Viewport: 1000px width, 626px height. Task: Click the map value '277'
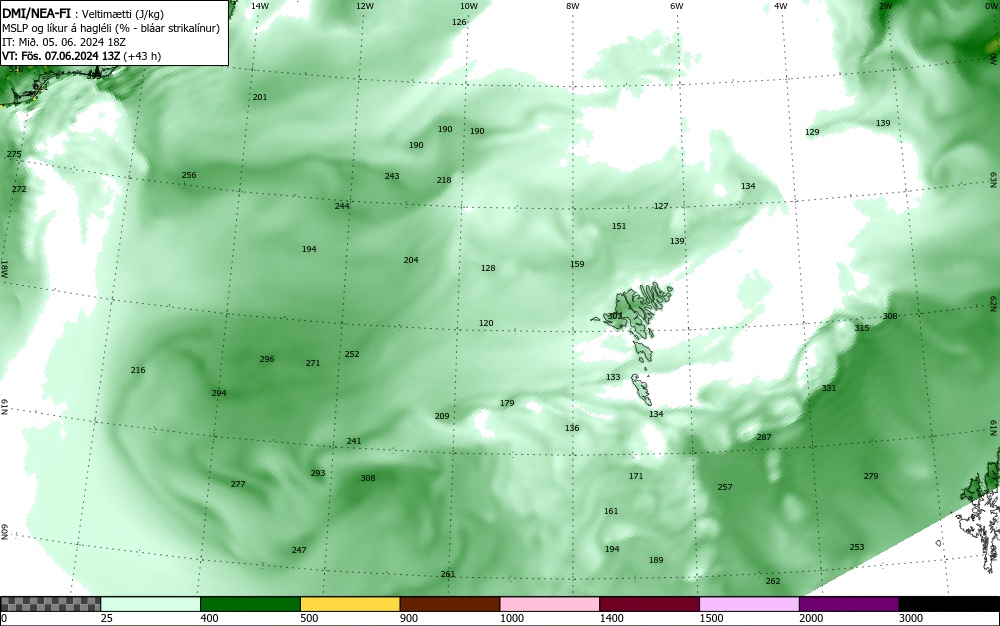point(238,484)
